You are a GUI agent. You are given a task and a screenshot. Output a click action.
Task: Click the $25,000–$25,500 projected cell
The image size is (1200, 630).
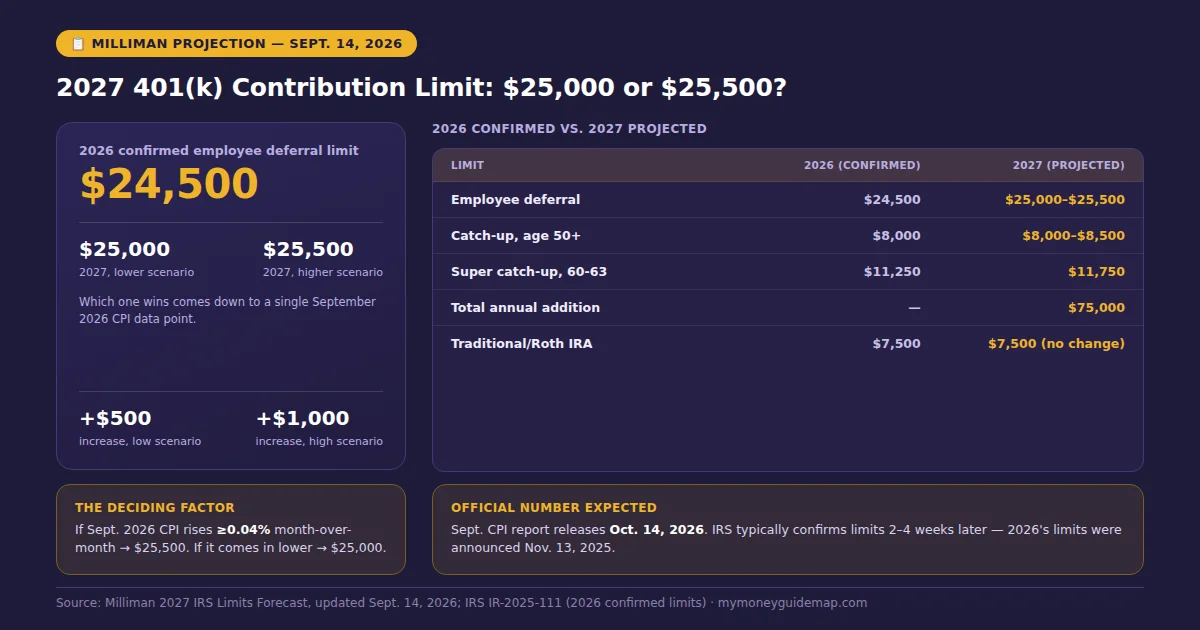click(1065, 199)
